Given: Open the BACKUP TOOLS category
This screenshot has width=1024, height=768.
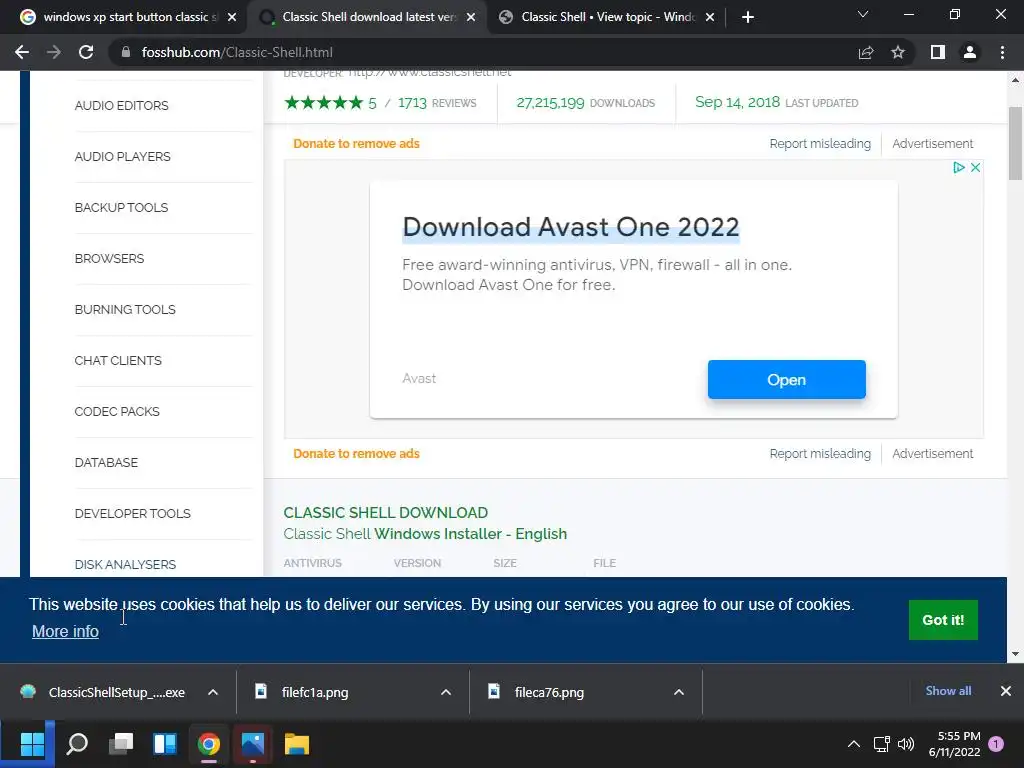Looking at the screenshot, I should [121, 207].
